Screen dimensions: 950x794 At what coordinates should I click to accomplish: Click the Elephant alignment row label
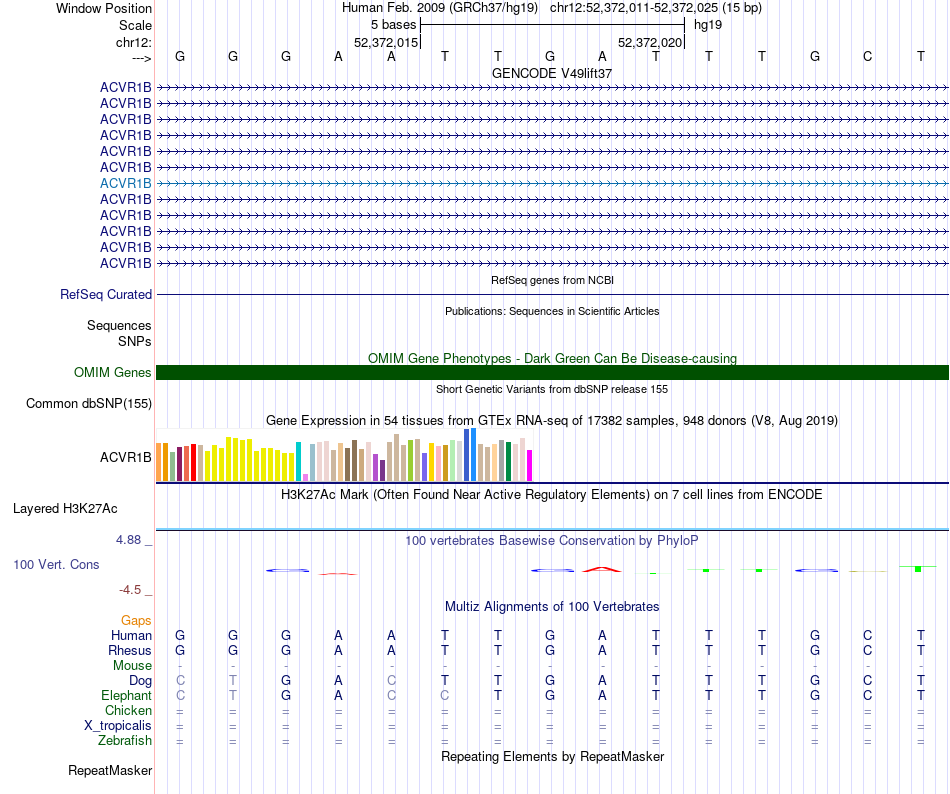pos(126,695)
